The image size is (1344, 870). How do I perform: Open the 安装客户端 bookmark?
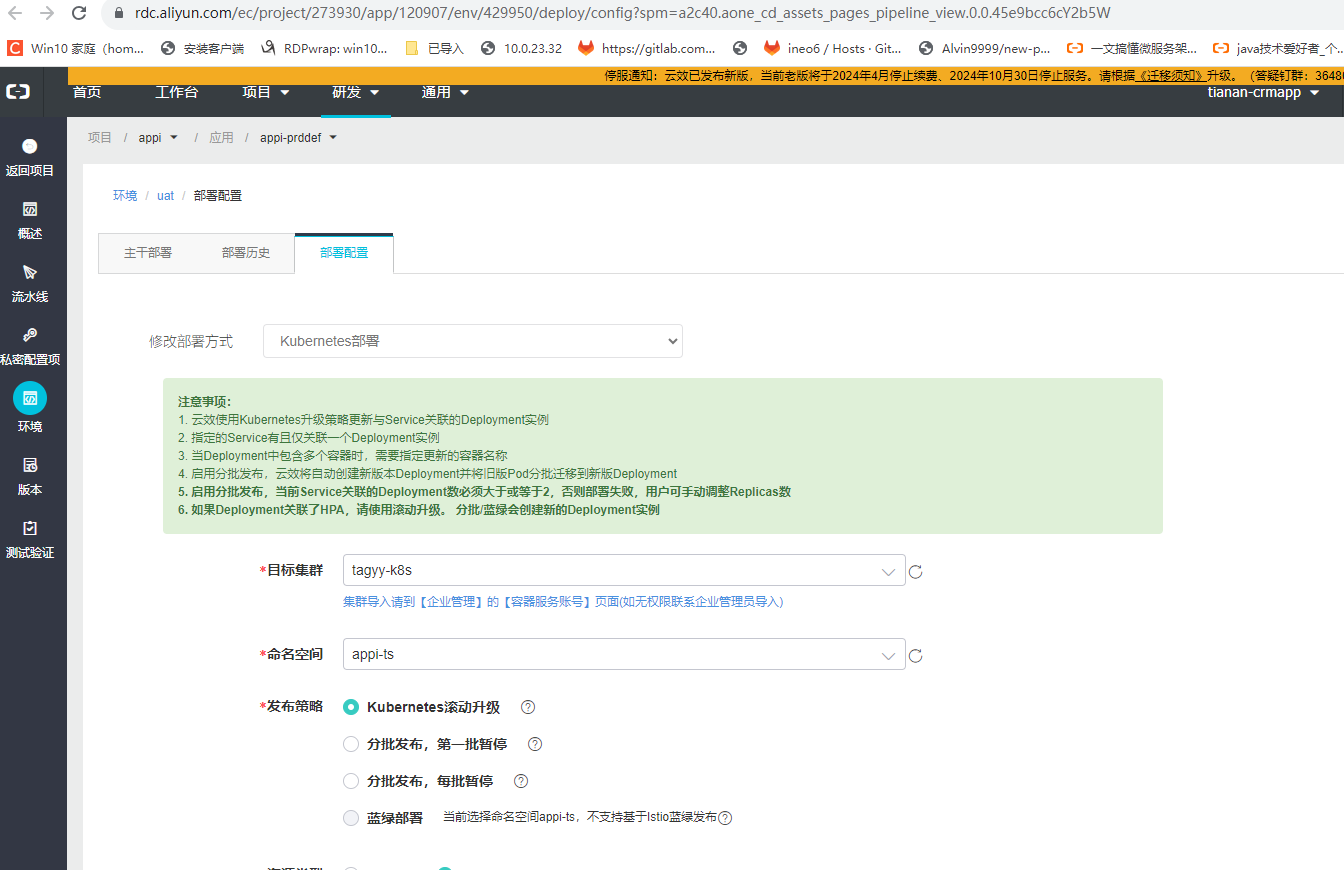(x=202, y=48)
